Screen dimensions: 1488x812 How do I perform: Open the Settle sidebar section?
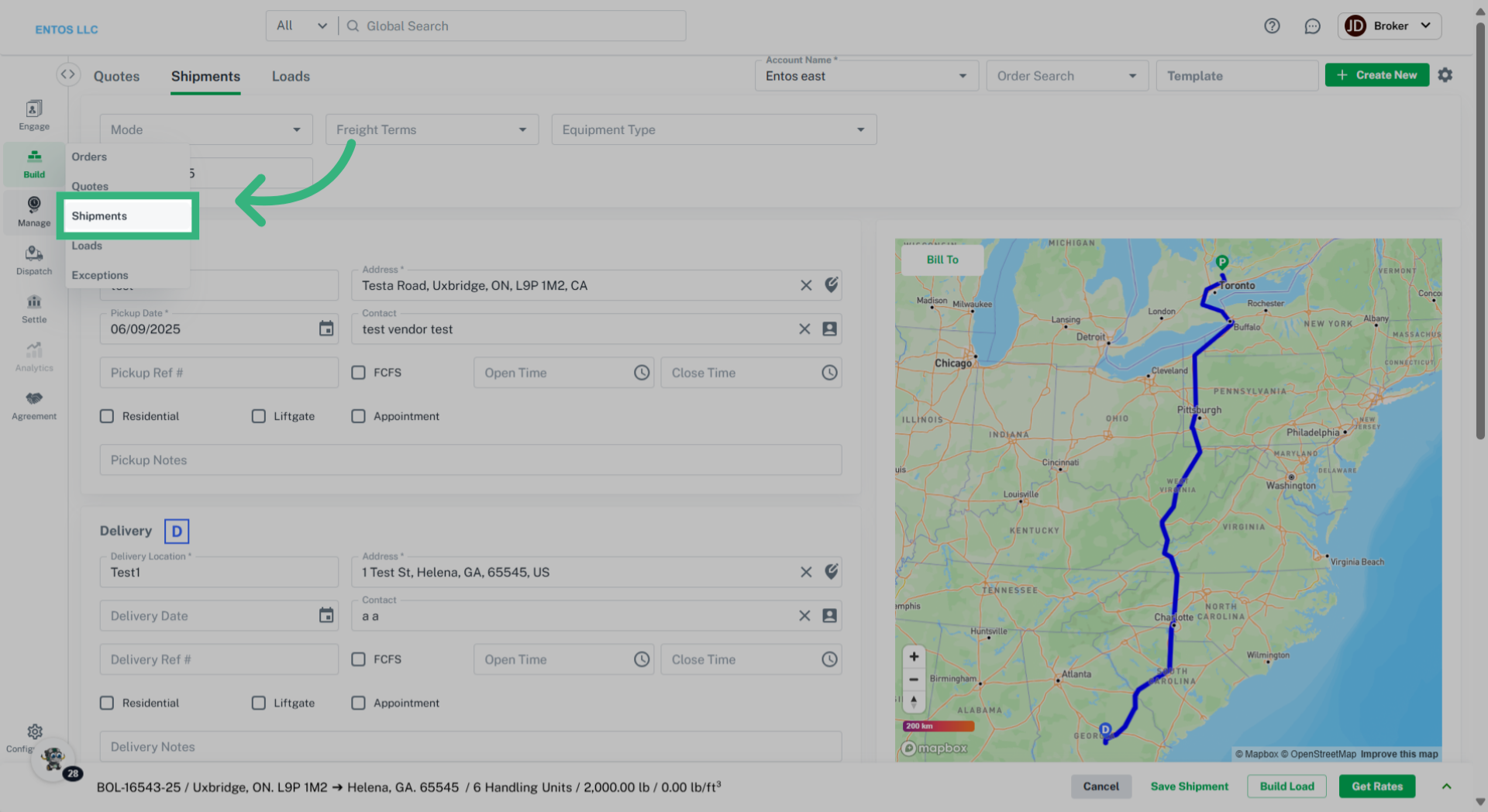(34, 308)
